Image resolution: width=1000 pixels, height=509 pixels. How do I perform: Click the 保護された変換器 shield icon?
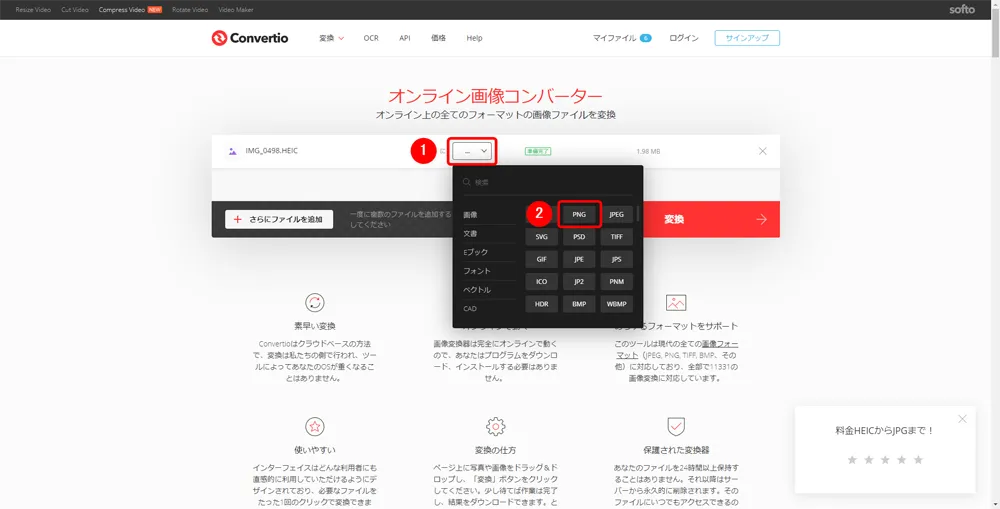click(676, 426)
